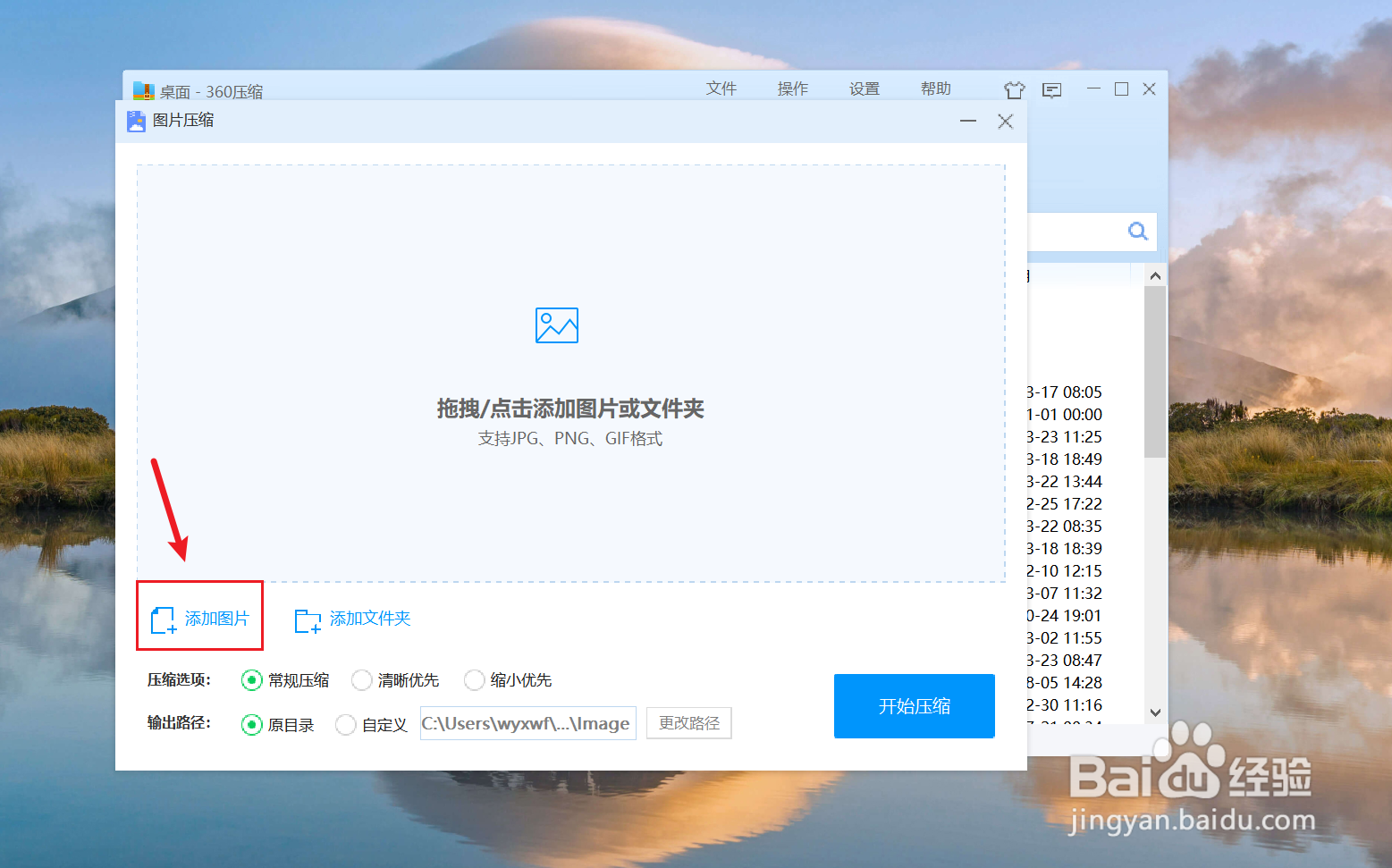The image size is (1392, 868).
Task: Click the image placeholder icon in drop zone
Action: pos(556,325)
